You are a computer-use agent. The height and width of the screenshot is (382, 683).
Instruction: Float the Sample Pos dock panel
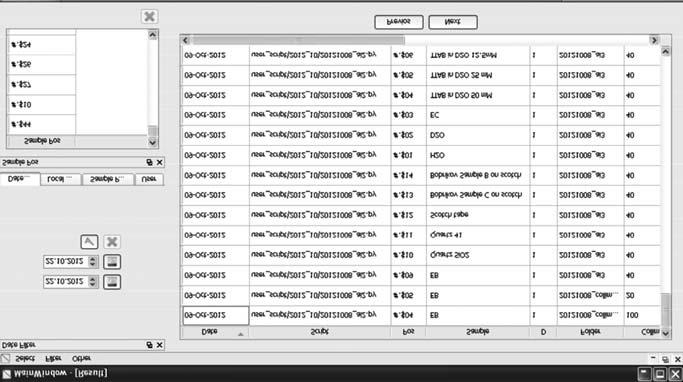149,162
